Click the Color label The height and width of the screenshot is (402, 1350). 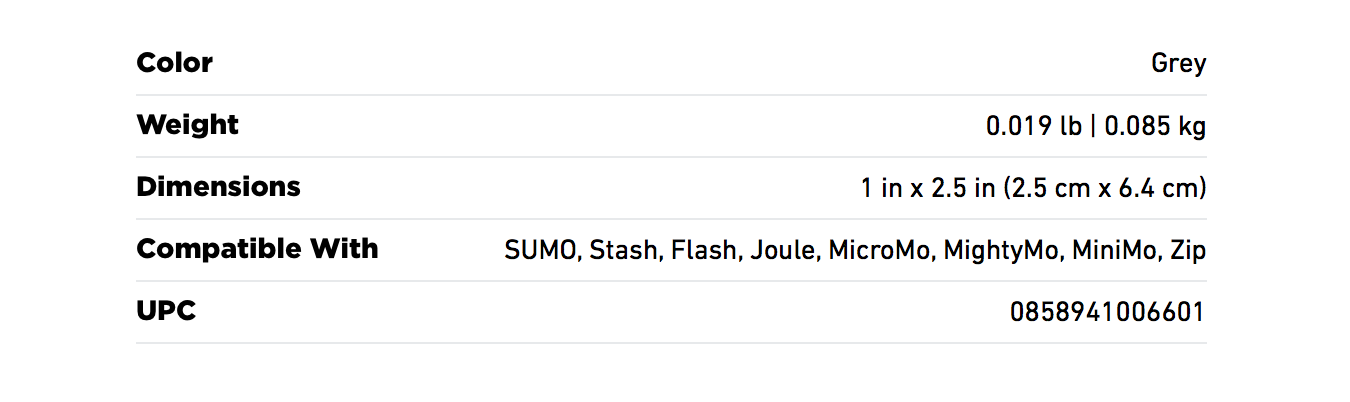tap(174, 63)
